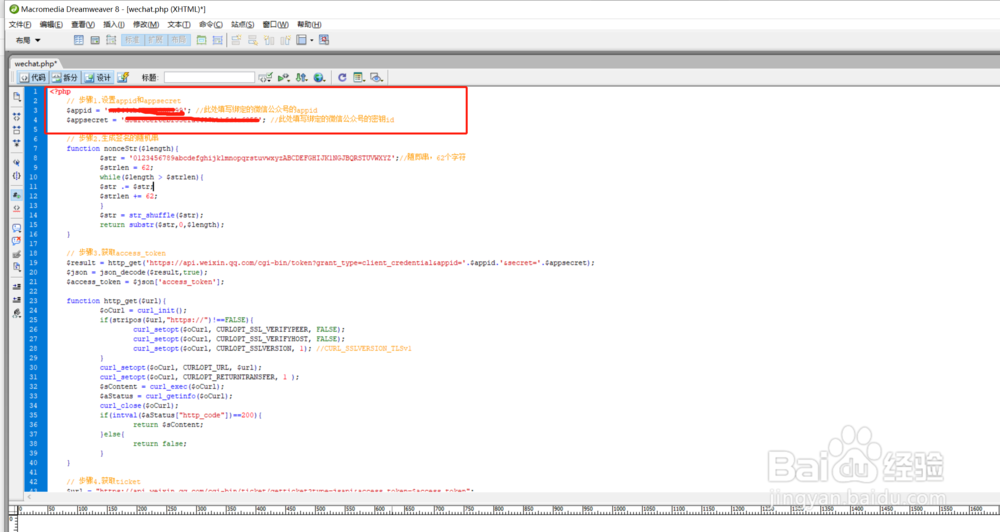Open the 编辑(E) menu
Screen dimensions: 1000x532
click(x=51, y=24)
